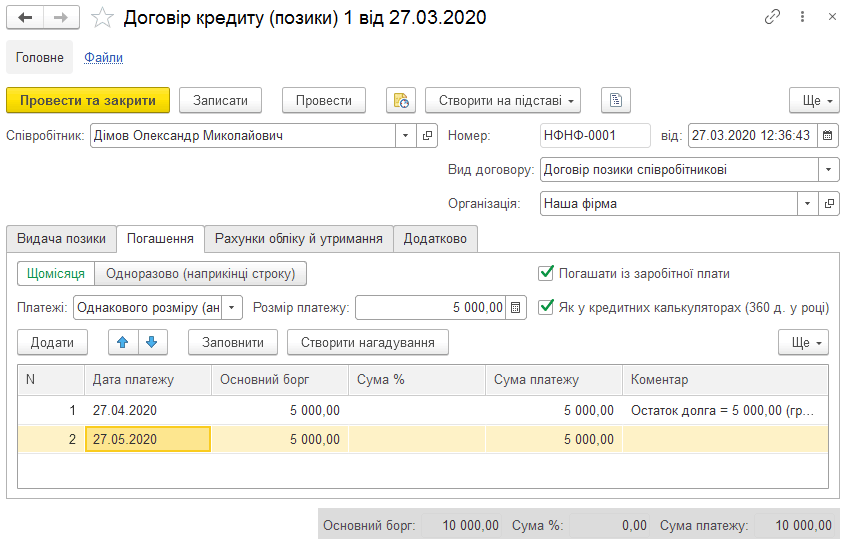Sort by Дата платежу column header
Screen dimensions: 842x542
tap(148, 380)
